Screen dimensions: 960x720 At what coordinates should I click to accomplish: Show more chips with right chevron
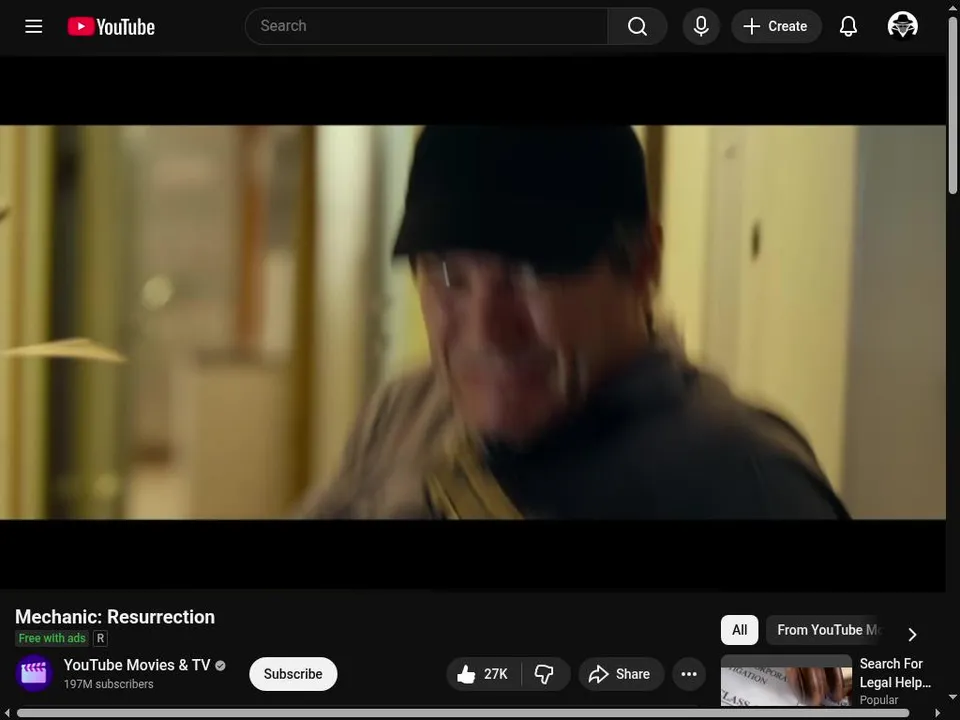click(x=912, y=634)
